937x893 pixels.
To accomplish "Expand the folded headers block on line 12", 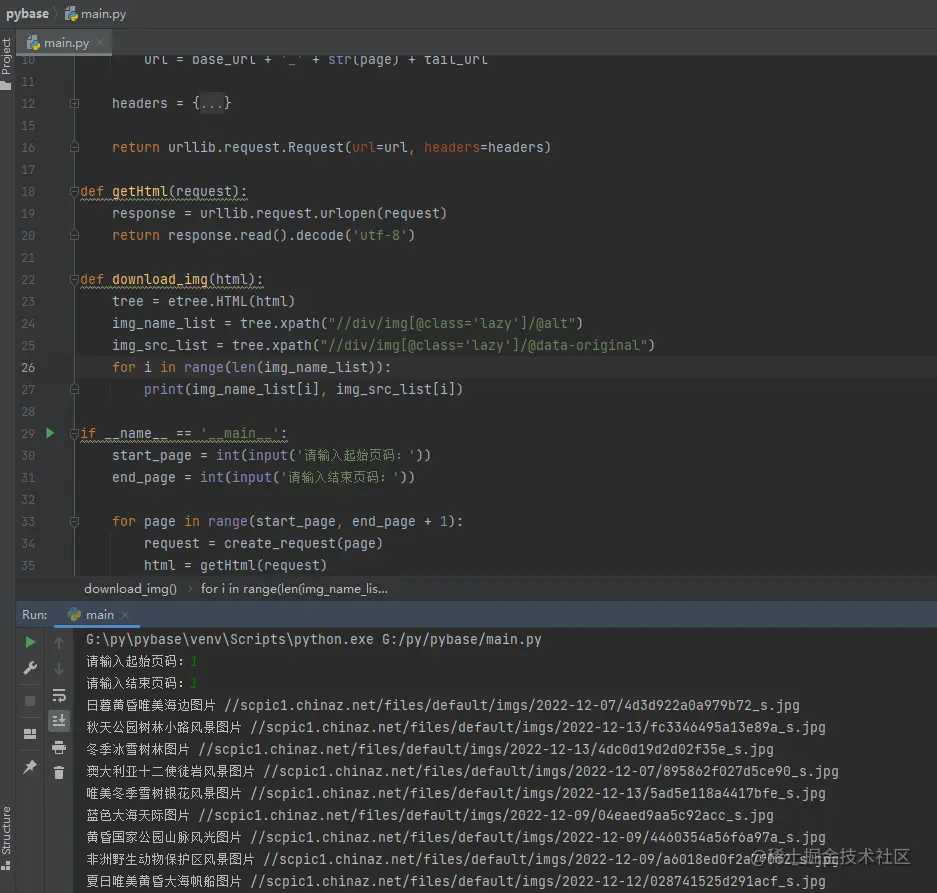I will (74, 103).
